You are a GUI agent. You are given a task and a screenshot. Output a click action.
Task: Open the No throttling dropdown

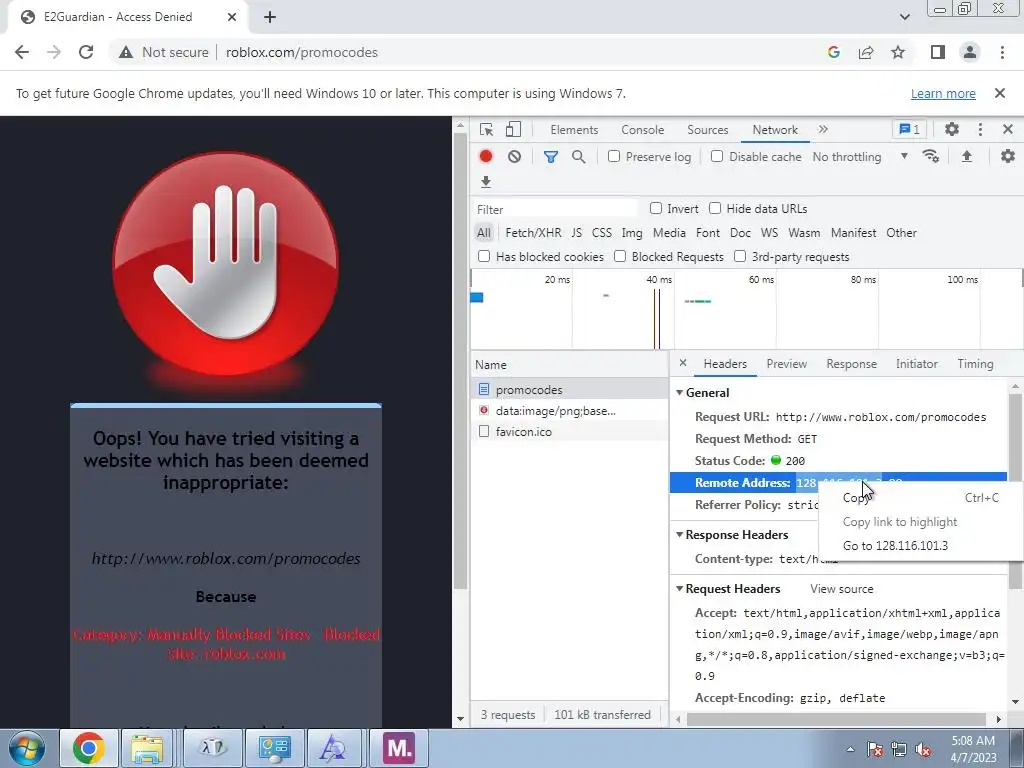[x=860, y=157]
